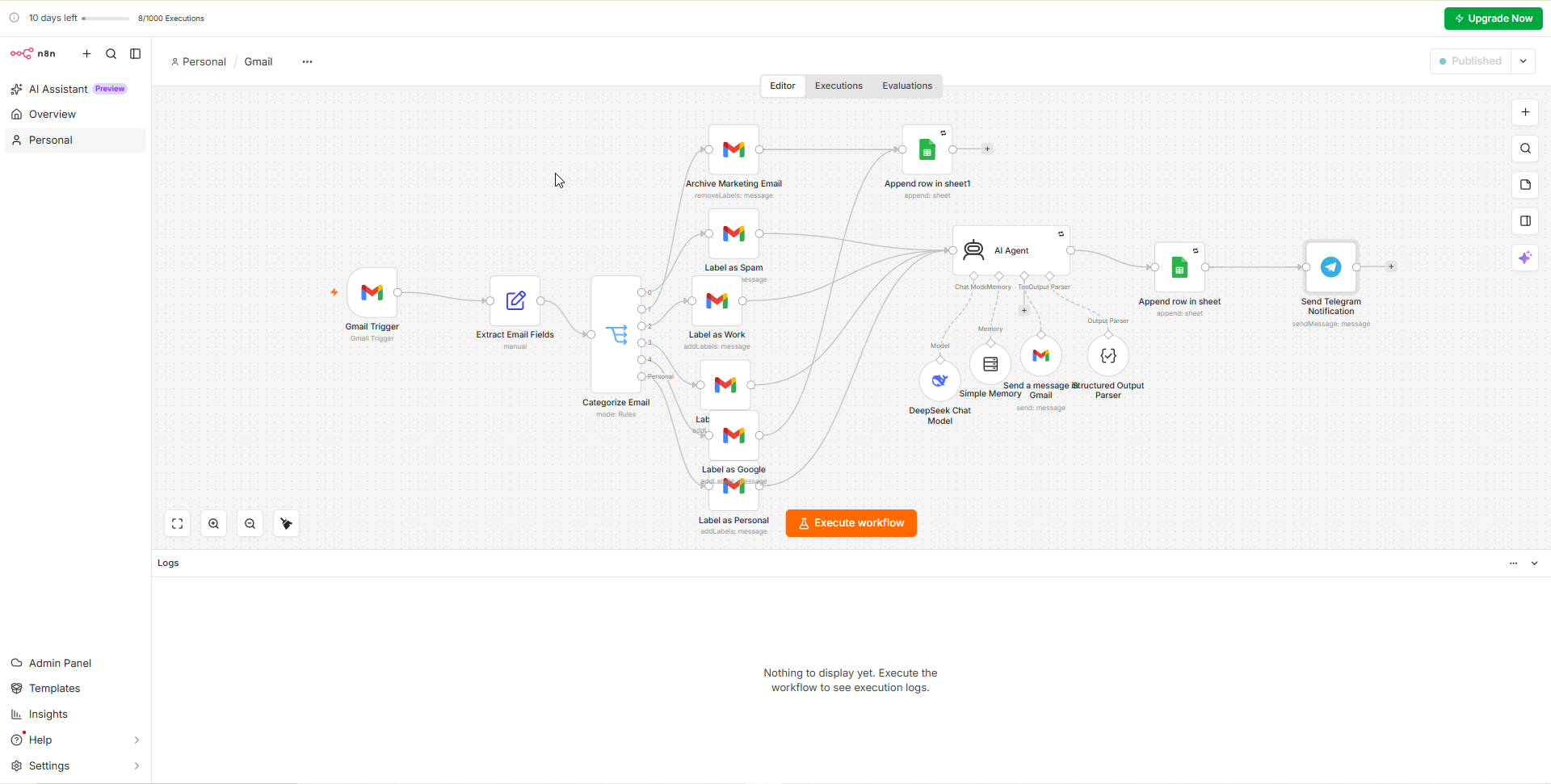Open the Logs panel options menu
Screen dimensions: 1551x784
point(1514,564)
